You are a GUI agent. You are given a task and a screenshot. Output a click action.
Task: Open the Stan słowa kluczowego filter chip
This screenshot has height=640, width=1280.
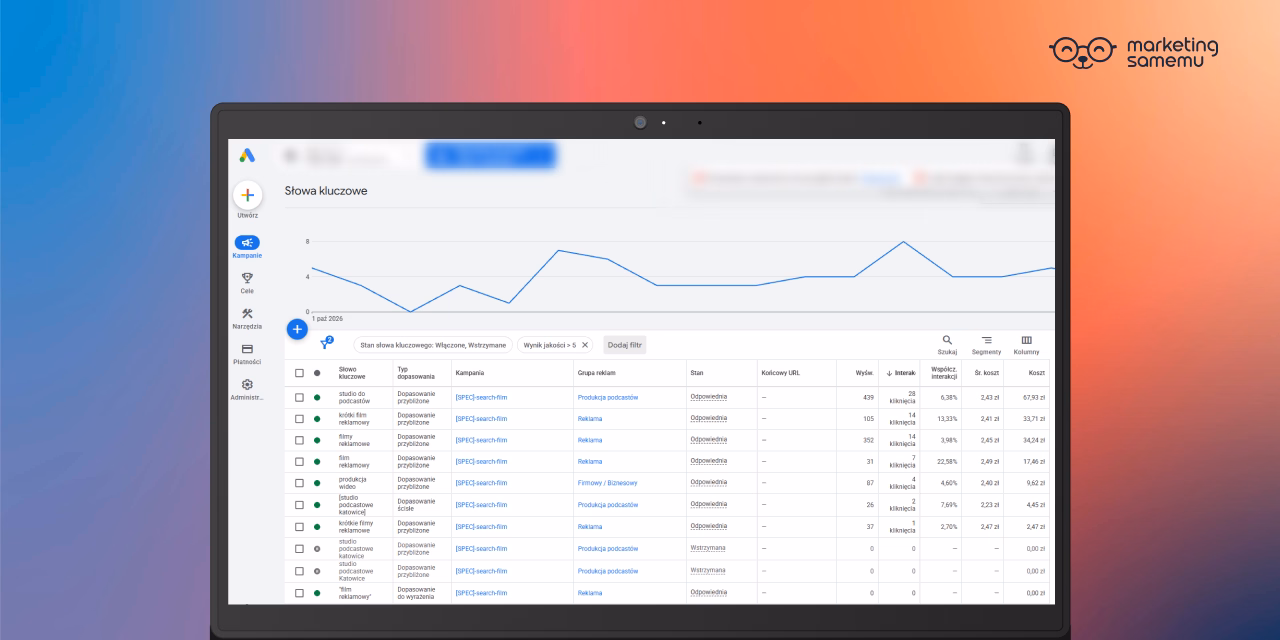point(433,345)
